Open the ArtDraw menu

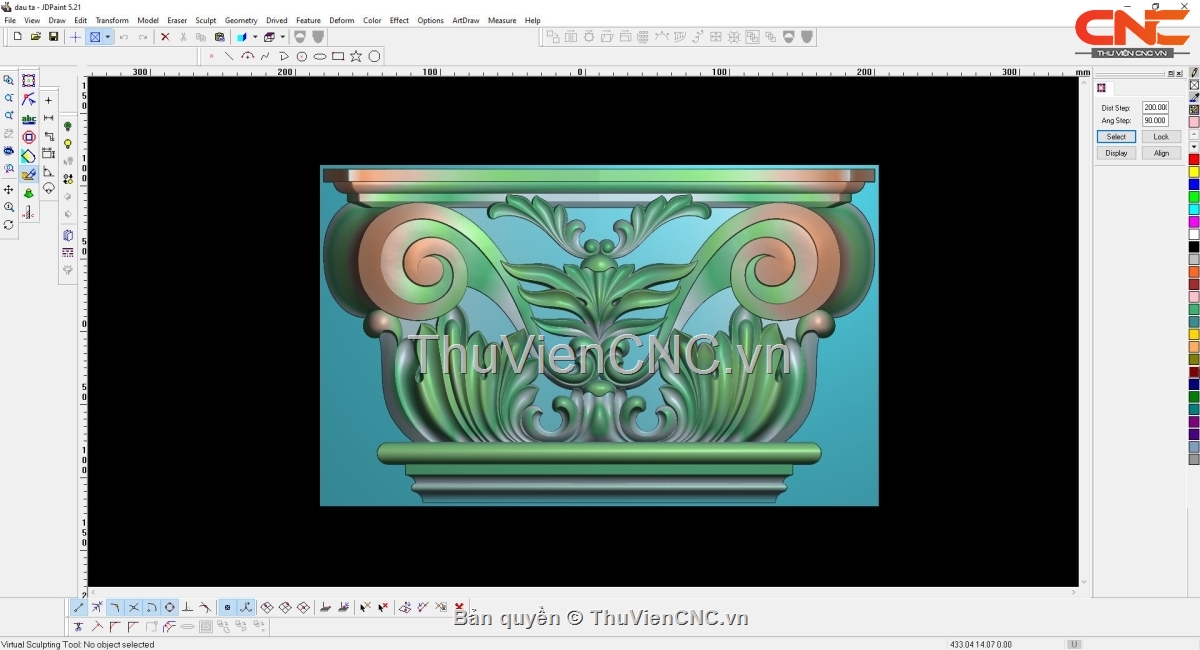click(466, 20)
